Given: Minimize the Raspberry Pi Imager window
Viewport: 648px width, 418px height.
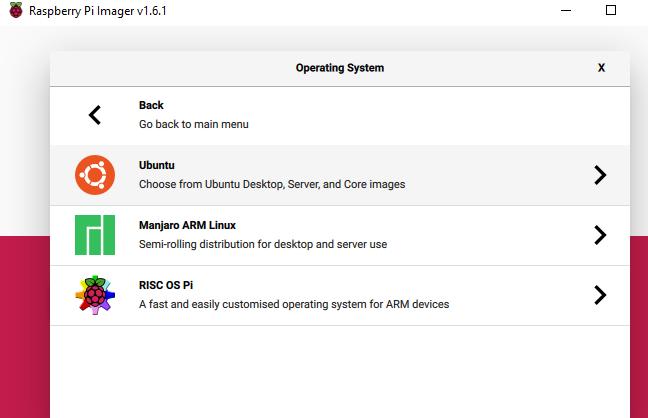Looking at the screenshot, I should click(566, 10).
